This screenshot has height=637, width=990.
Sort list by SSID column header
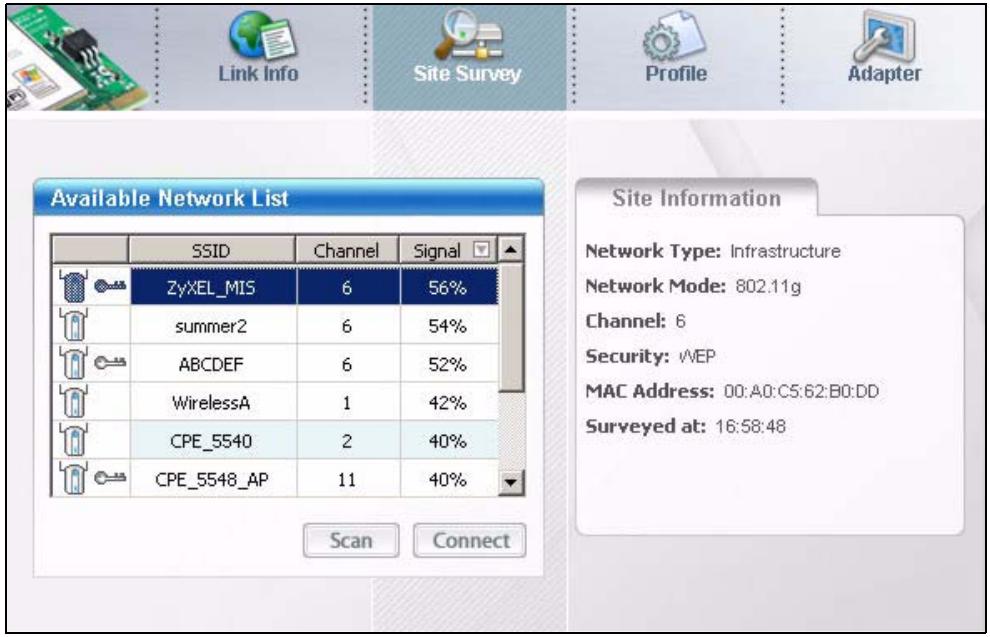click(212, 250)
